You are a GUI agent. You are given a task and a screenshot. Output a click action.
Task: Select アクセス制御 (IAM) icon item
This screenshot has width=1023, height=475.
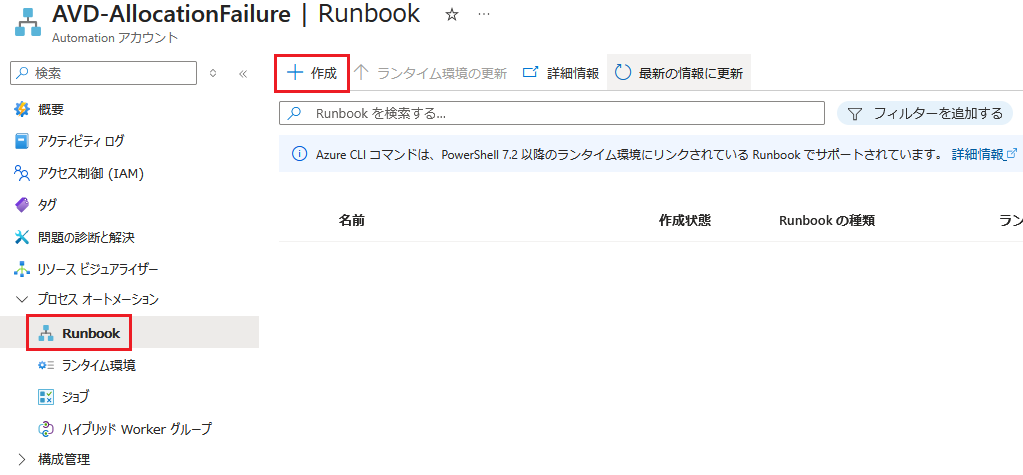pos(22,173)
